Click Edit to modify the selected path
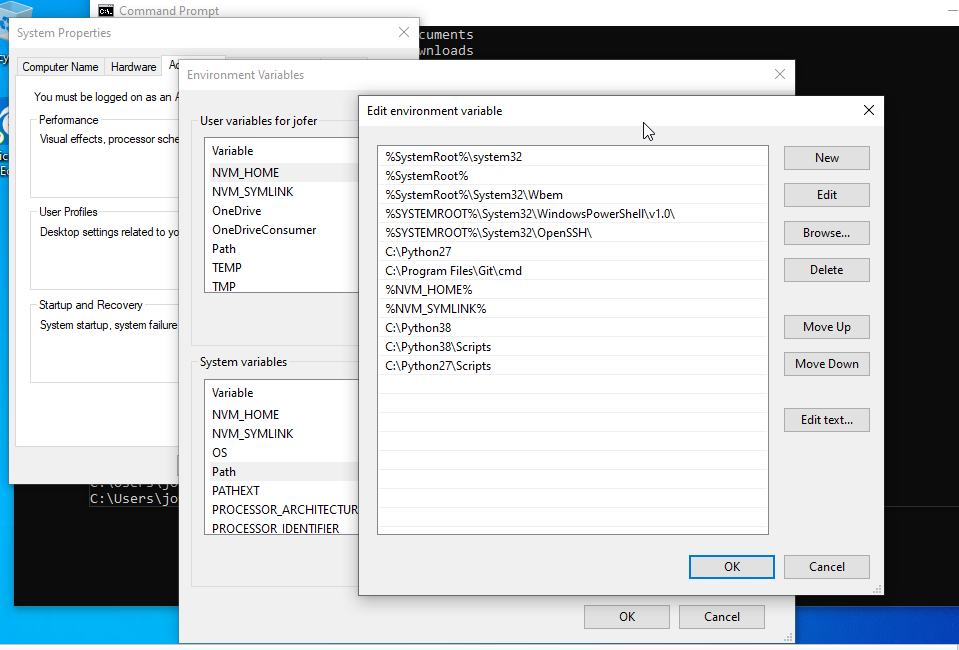 (x=826, y=194)
